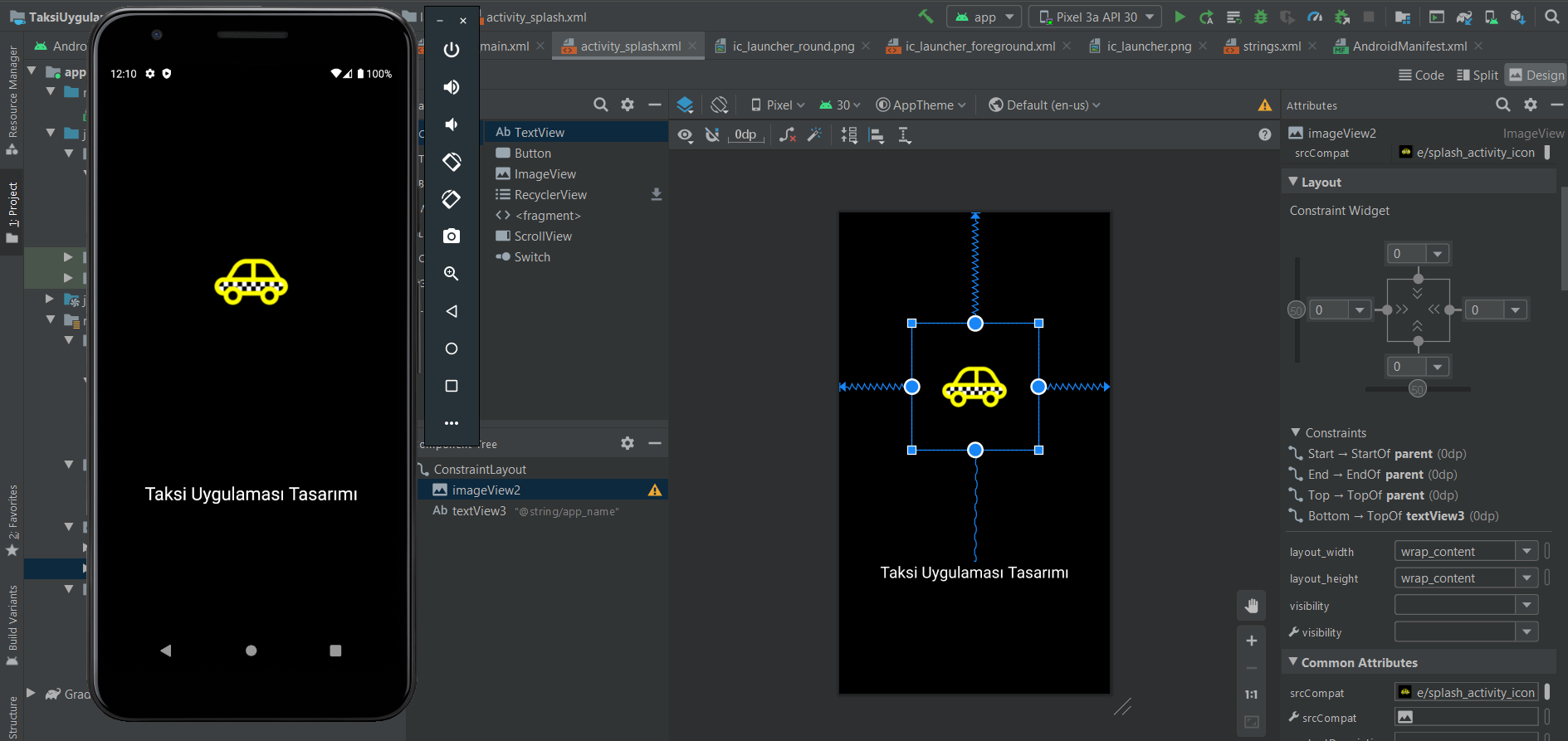
Task: Click the vertical bias slider handle
Action: [1297, 310]
